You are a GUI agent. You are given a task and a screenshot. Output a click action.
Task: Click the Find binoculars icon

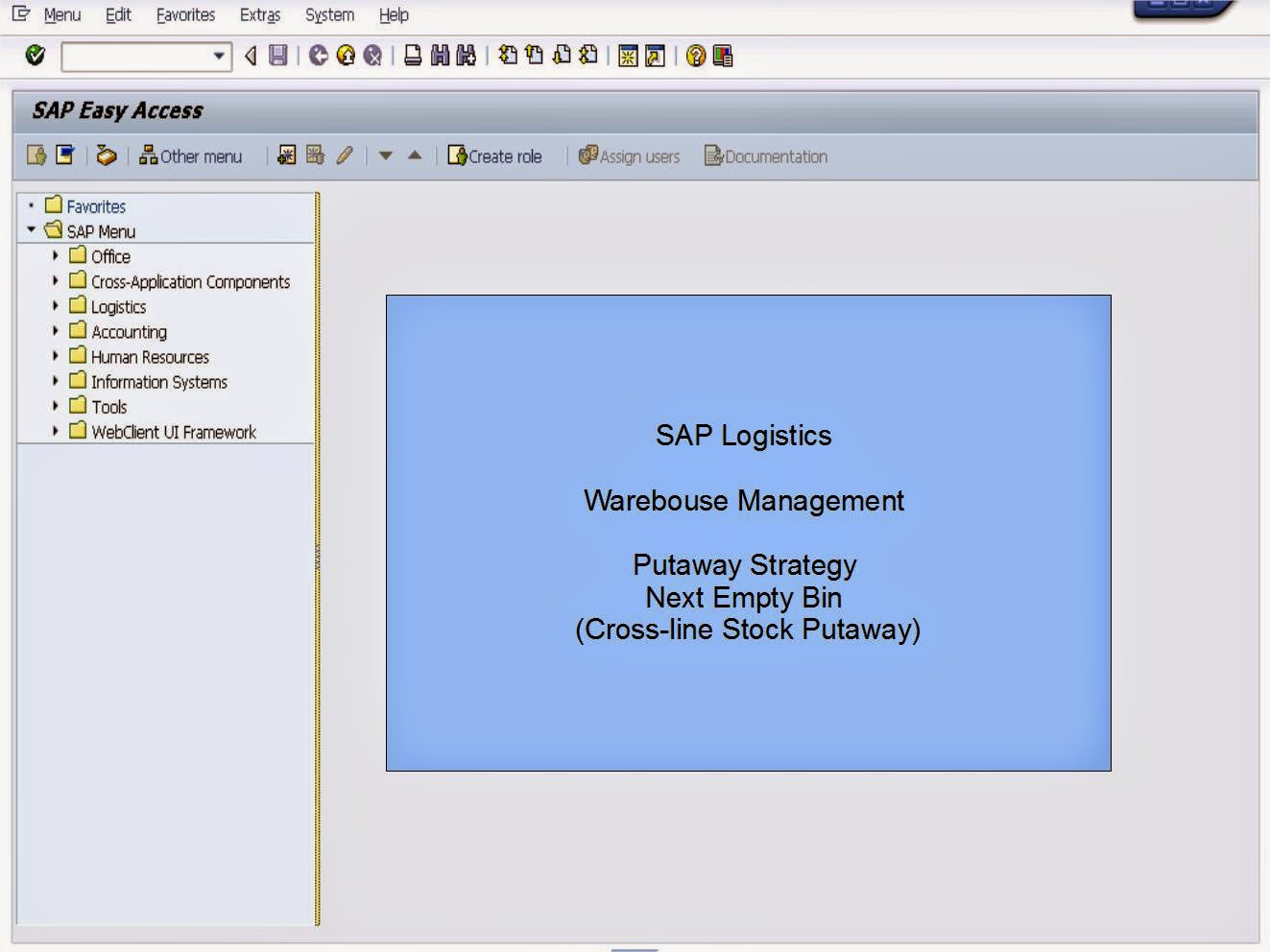440,56
